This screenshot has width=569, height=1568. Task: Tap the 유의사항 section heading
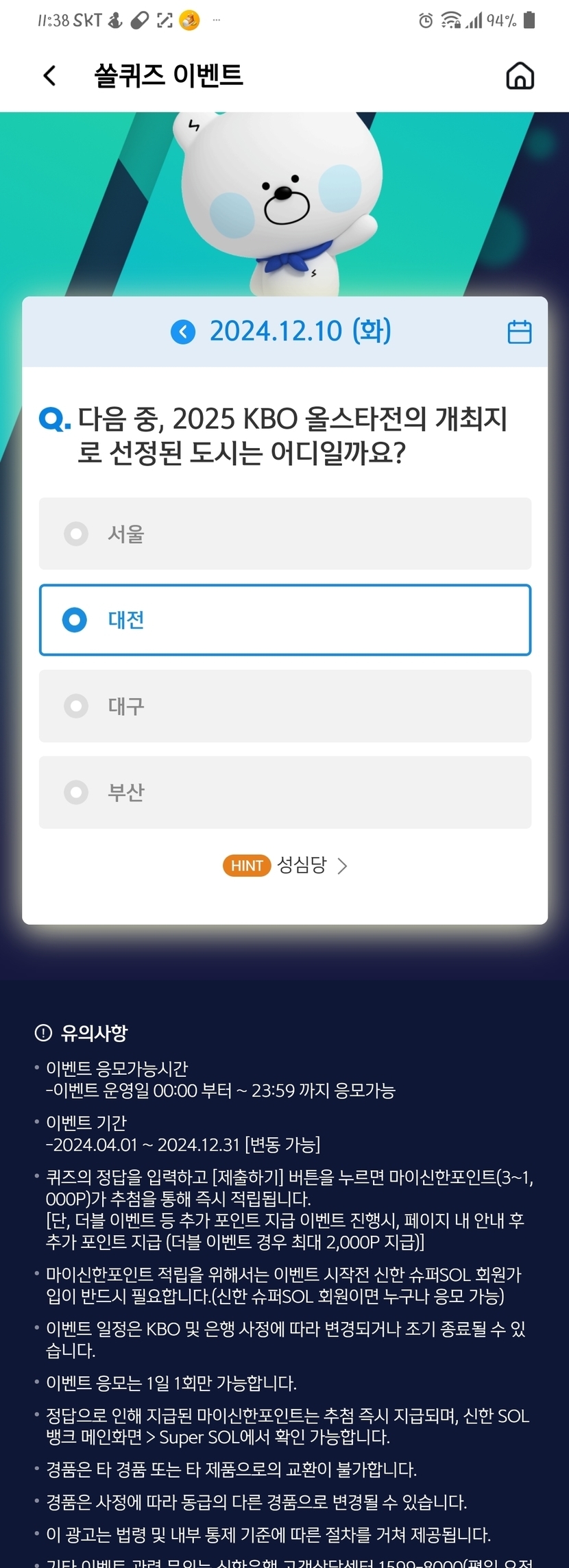point(94,1032)
